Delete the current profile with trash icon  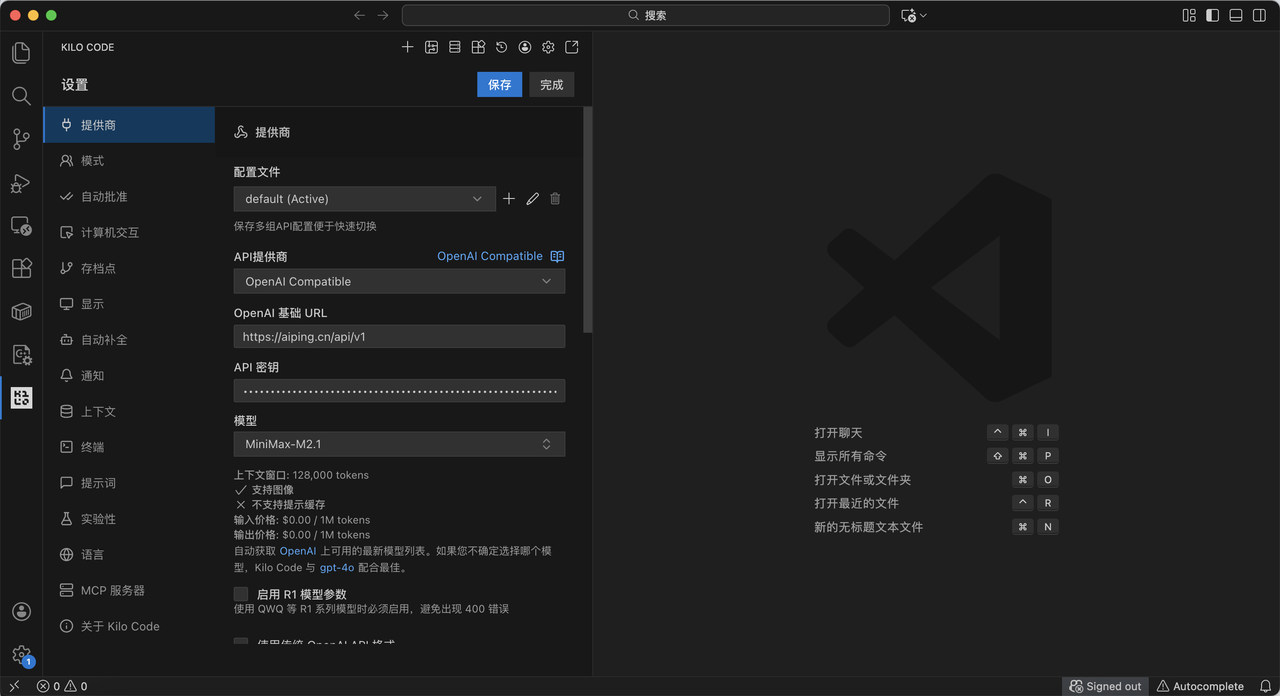pos(555,198)
